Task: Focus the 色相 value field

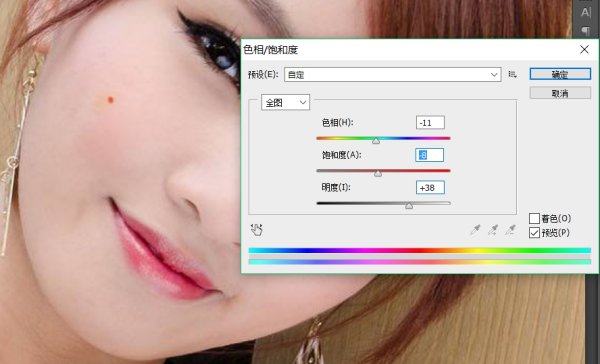Action: 430,123
